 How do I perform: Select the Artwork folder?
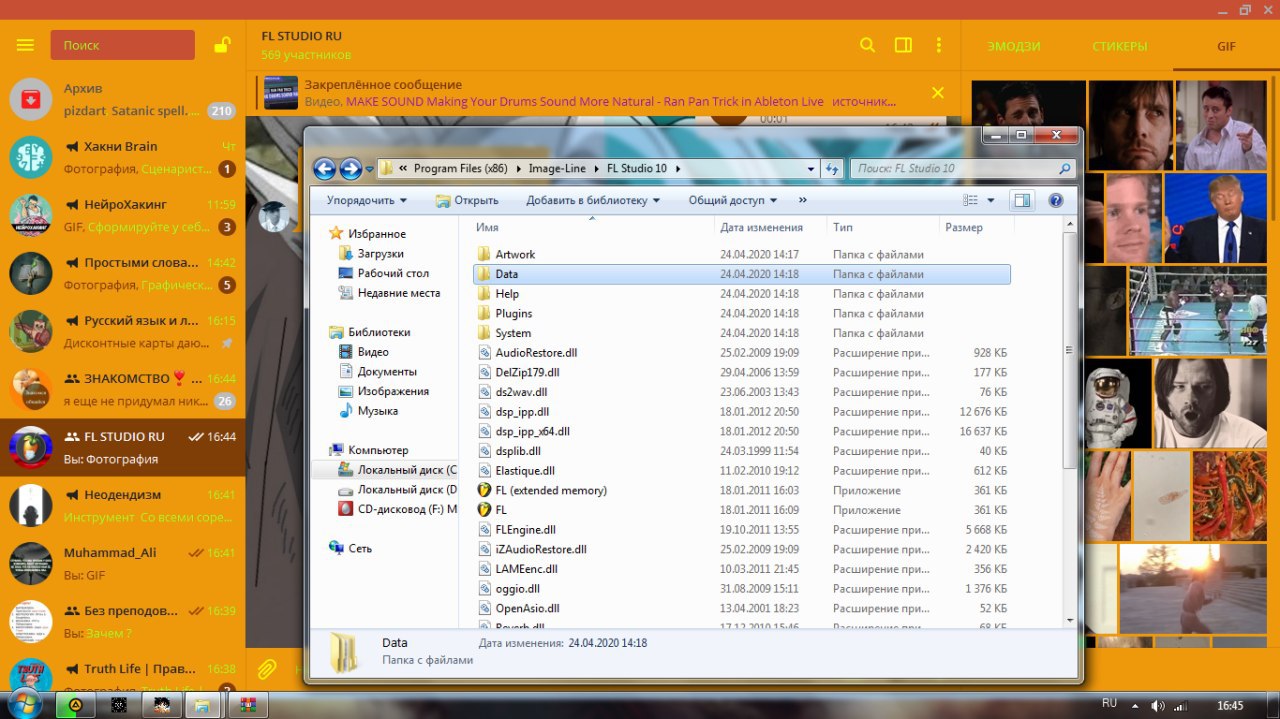741,254
